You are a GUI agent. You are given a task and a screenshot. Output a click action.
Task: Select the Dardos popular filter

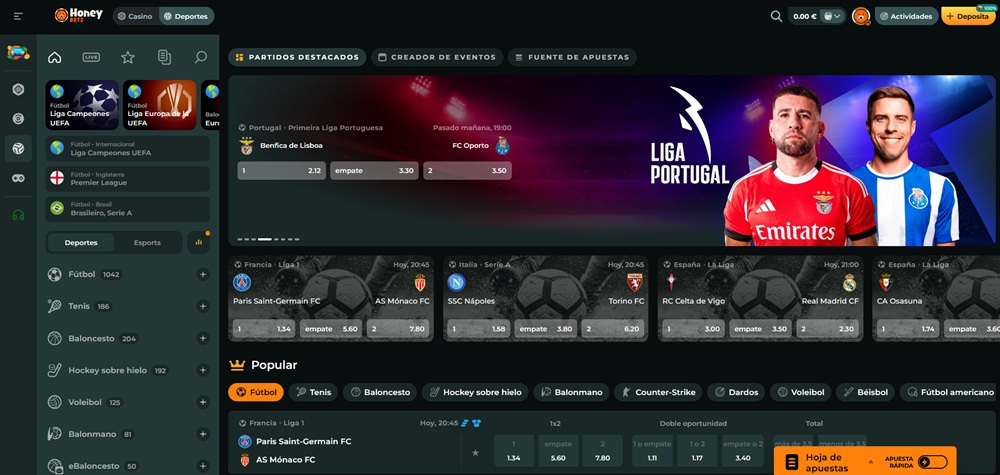737,392
